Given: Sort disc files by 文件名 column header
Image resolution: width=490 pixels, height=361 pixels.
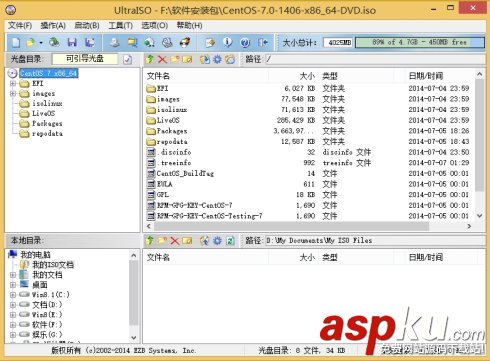Looking at the screenshot, I should pyautogui.click(x=158, y=76).
